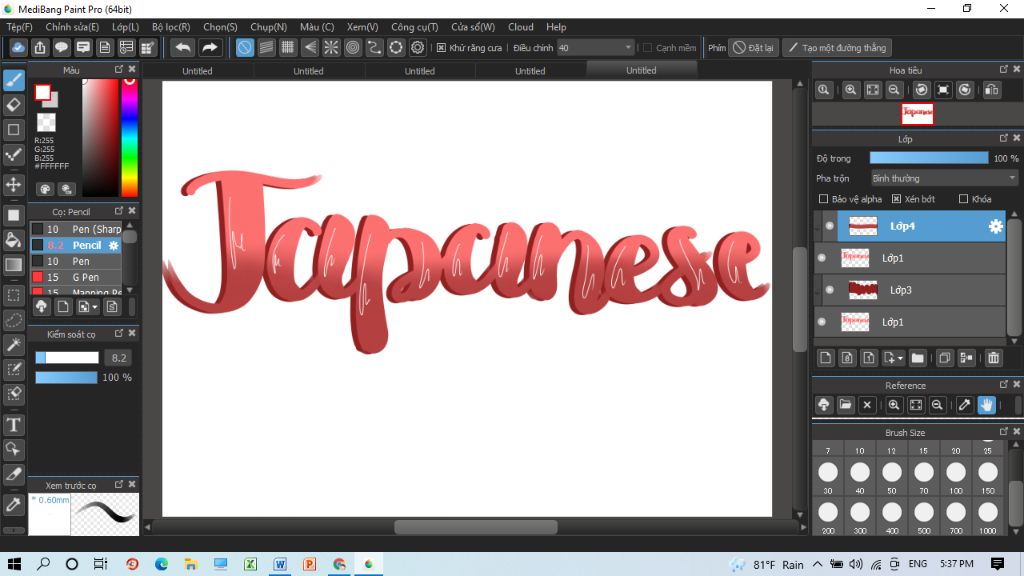Expand add-layer dropdown arrow
This screenshot has width=1024, height=576.
[900, 358]
